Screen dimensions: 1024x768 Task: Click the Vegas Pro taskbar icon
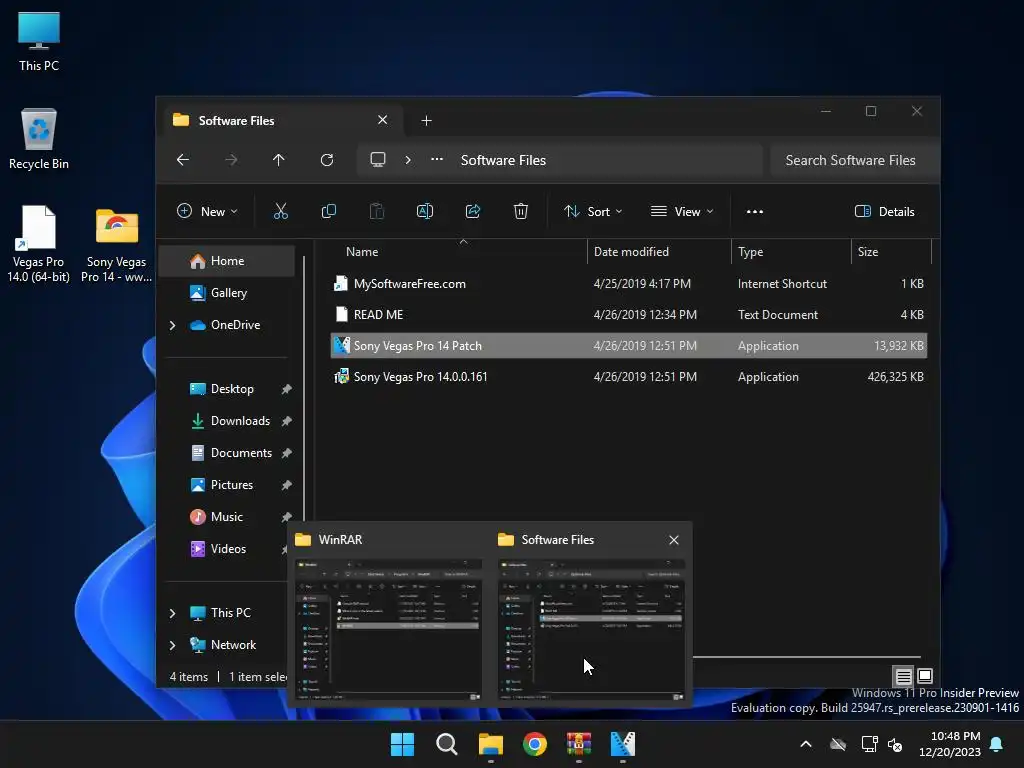point(623,744)
